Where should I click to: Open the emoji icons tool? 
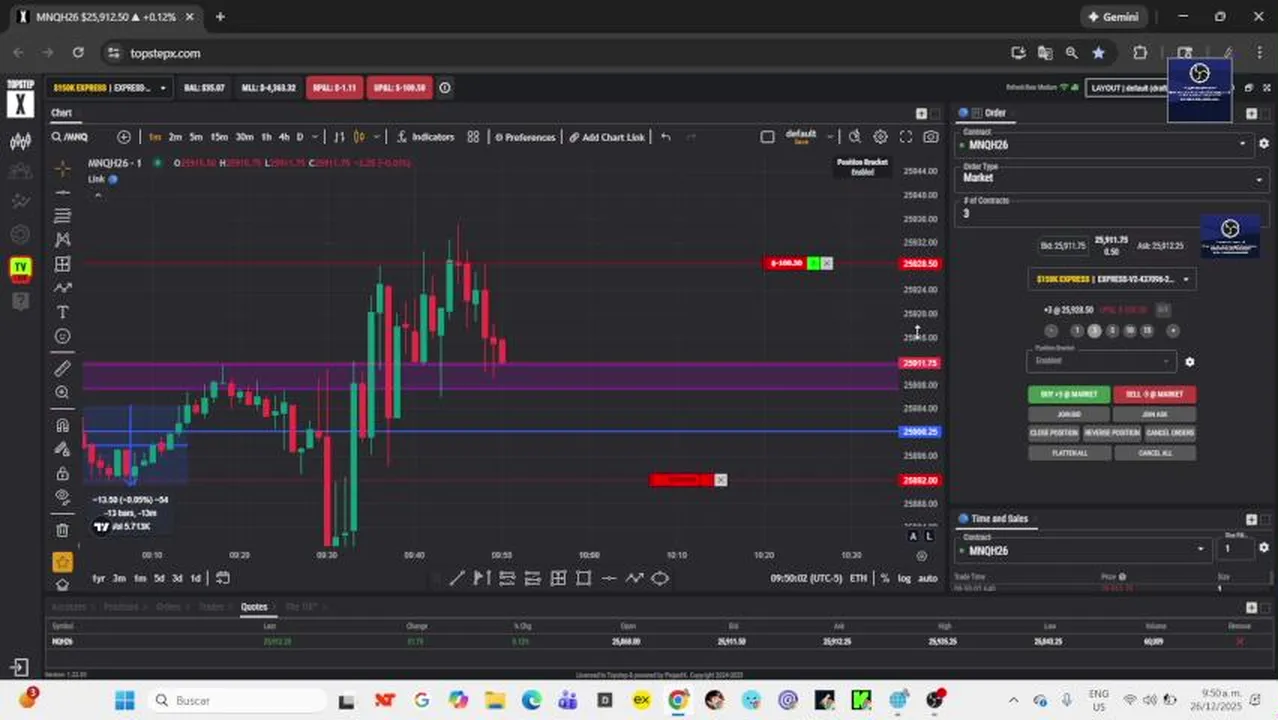pyautogui.click(x=62, y=336)
